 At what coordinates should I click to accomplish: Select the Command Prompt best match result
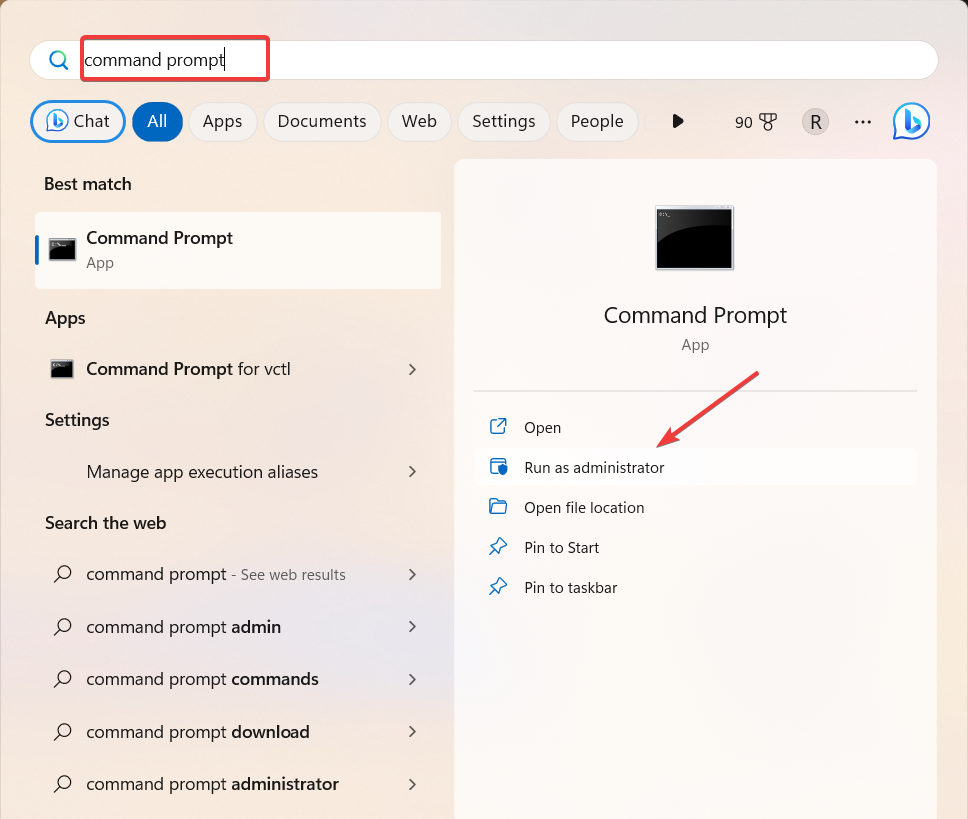pos(238,250)
